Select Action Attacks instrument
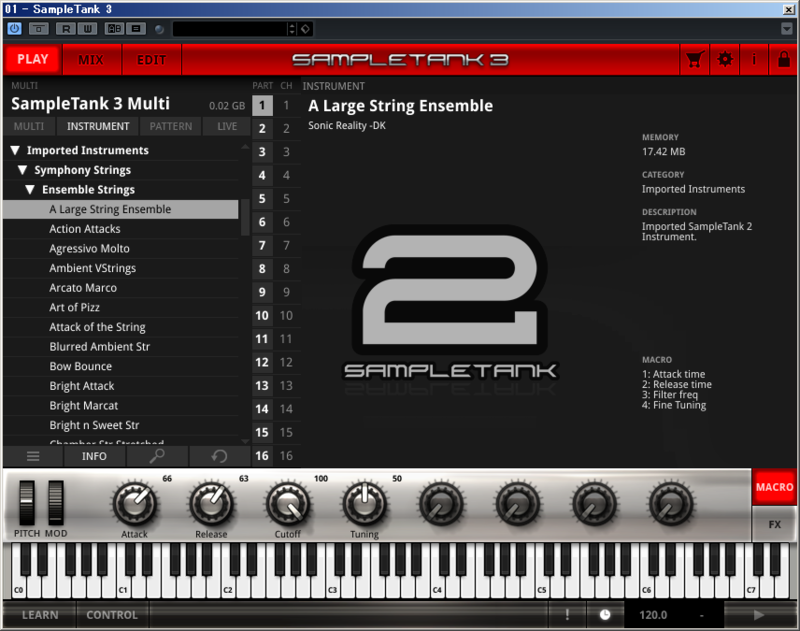This screenshot has height=631, width=800. 121,229
